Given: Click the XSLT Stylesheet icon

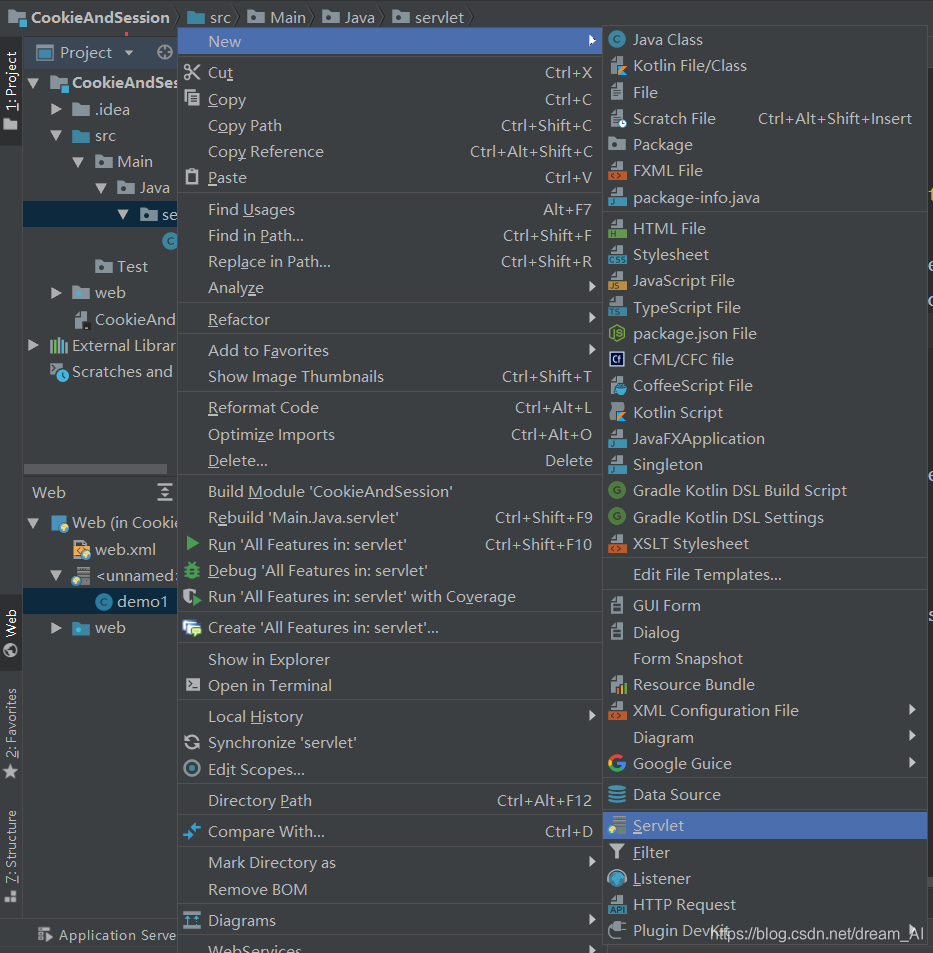Looking at the screenshot, I should (617, 543).
